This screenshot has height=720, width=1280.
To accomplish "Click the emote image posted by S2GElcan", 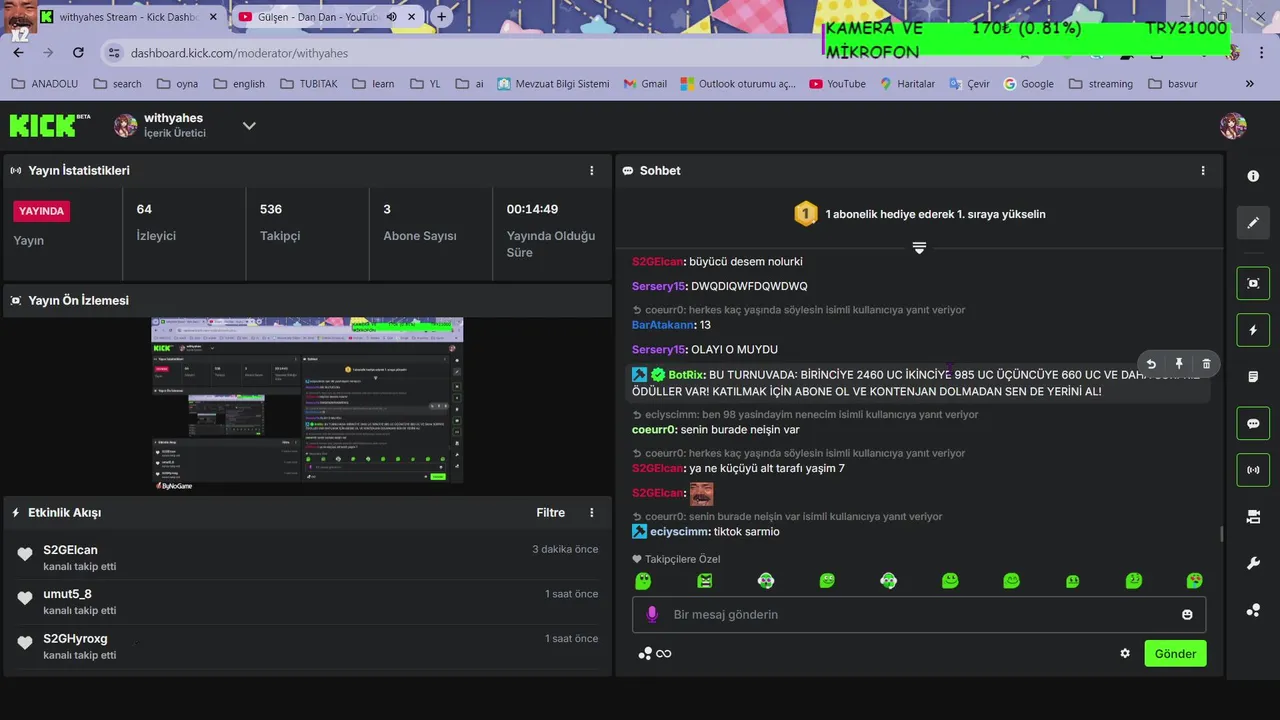I will [x=701, y=493].
